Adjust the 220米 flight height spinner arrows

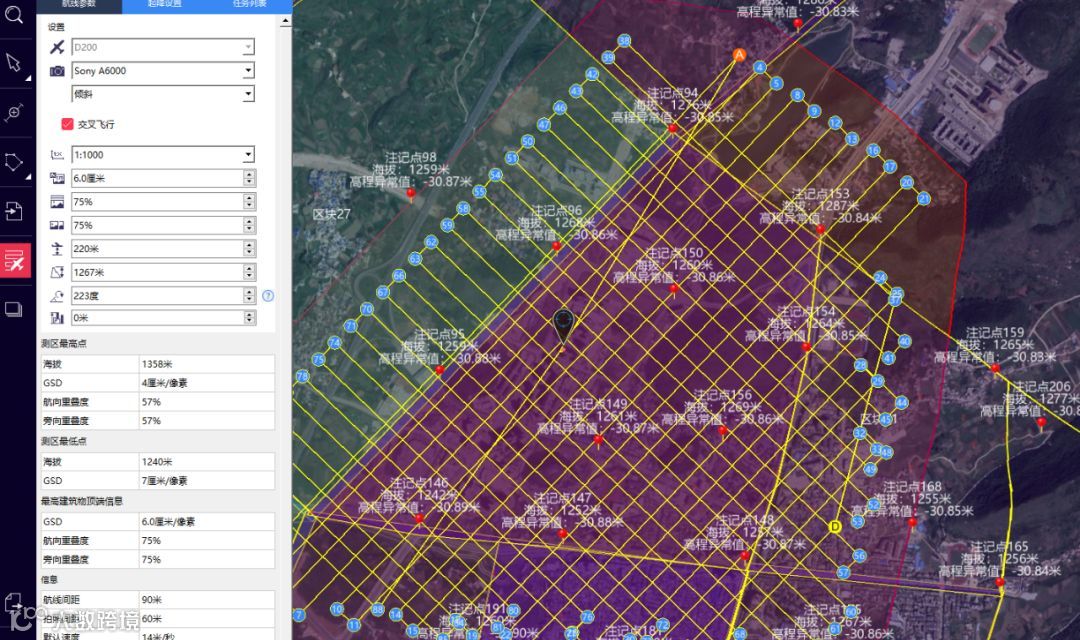point(249,249)
